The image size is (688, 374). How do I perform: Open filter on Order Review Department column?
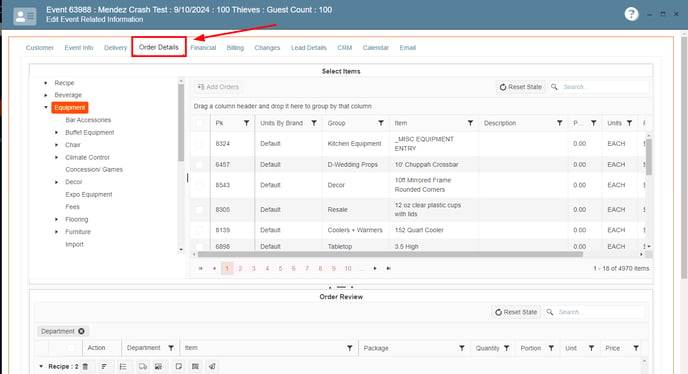(171, 348)
